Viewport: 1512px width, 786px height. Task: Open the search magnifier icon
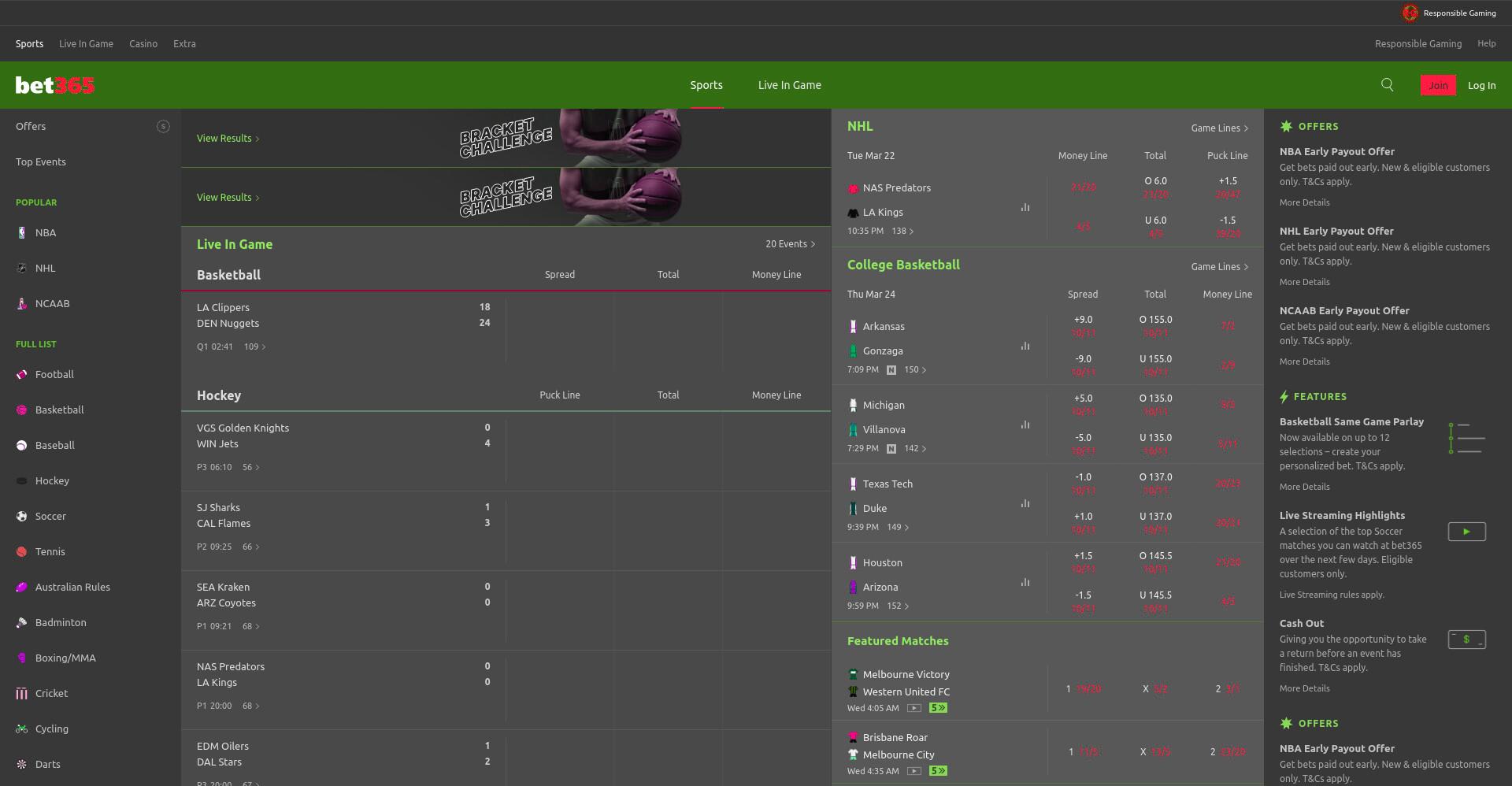[x=1388, y=85]
